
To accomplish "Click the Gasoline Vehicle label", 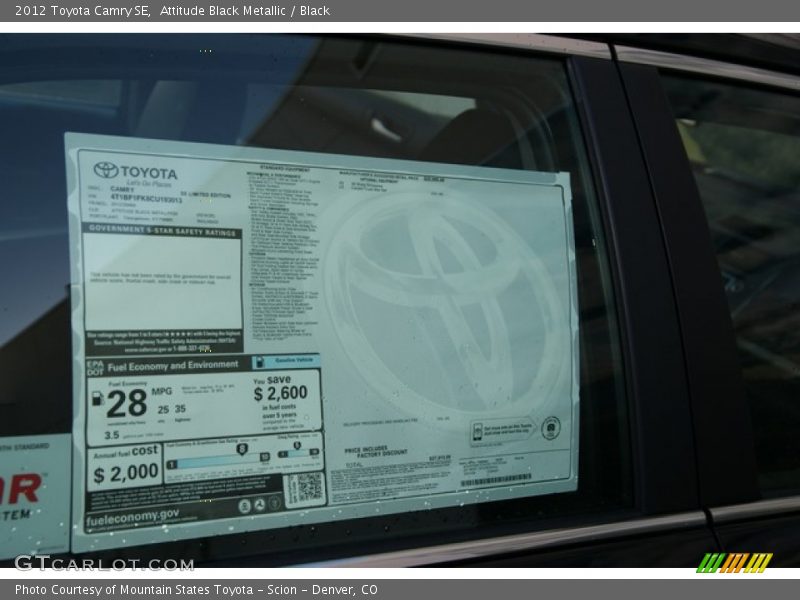I will pos(291,360).
